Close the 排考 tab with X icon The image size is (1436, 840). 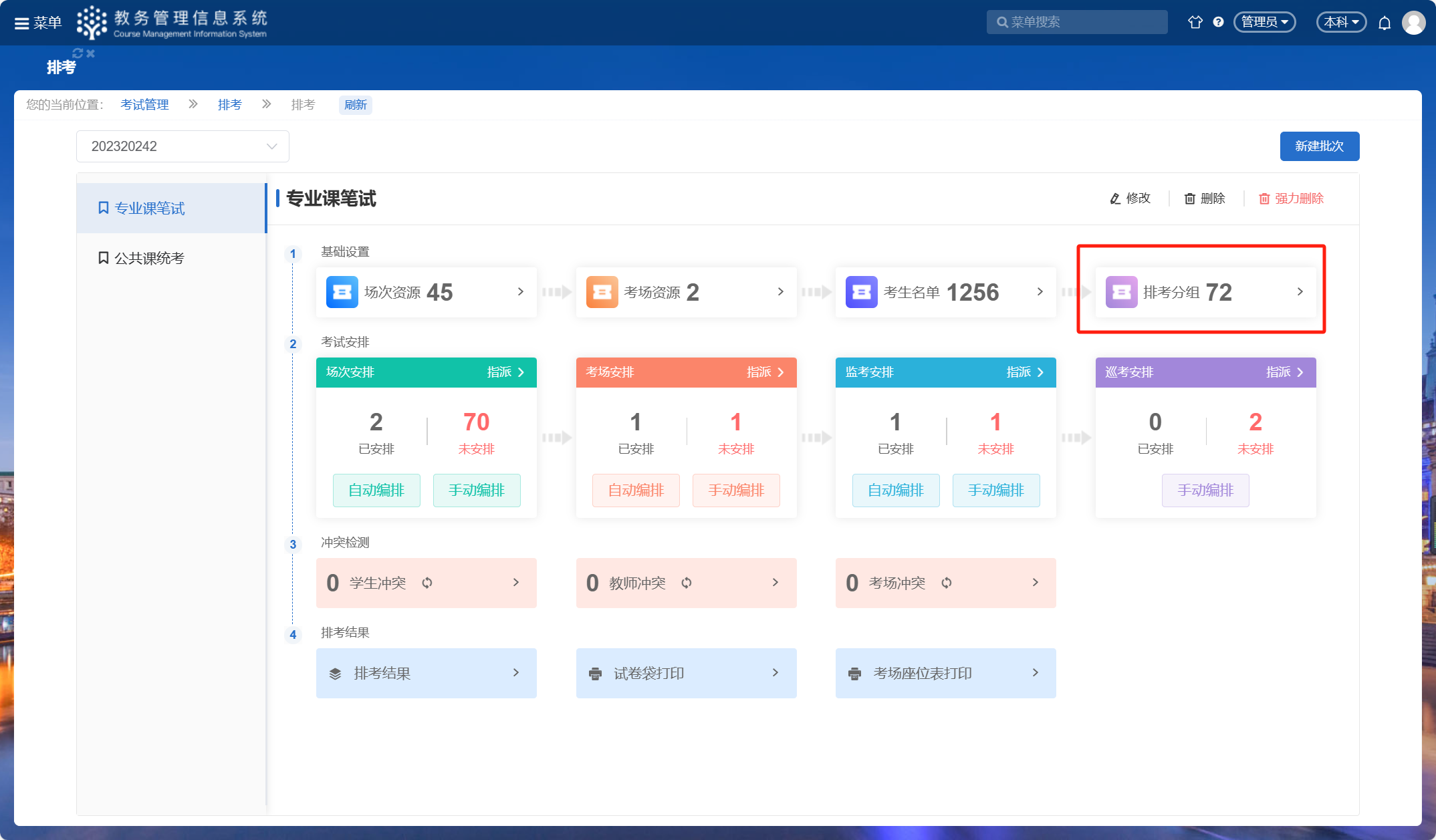point(91,53)
